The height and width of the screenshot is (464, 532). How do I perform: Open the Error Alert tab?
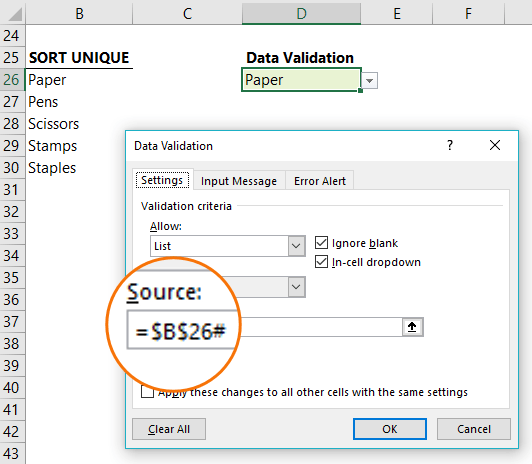pyautogui.click(x=320, y=181)
